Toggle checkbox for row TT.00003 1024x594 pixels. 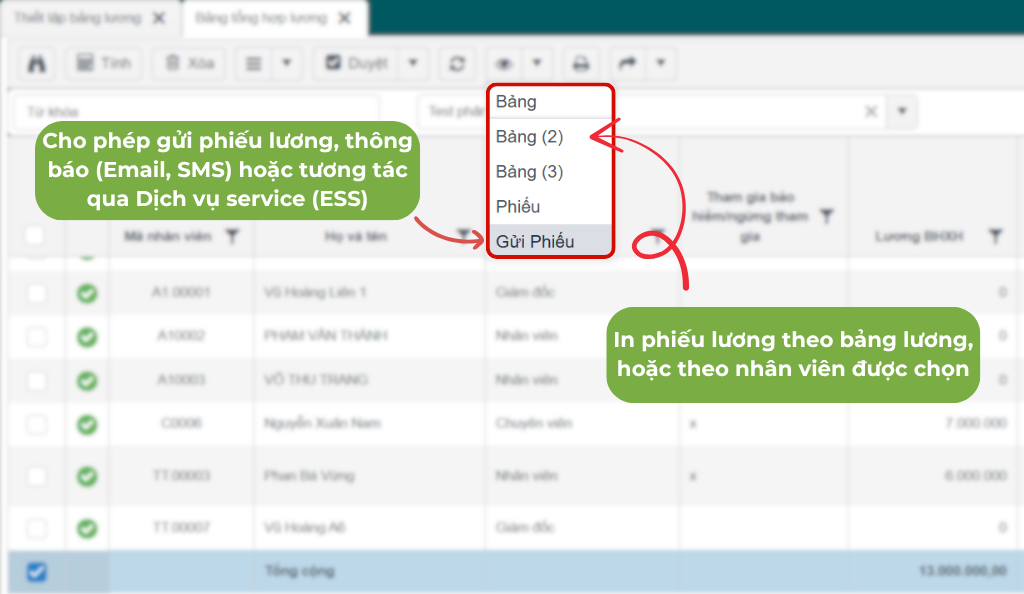pos(37,476)
